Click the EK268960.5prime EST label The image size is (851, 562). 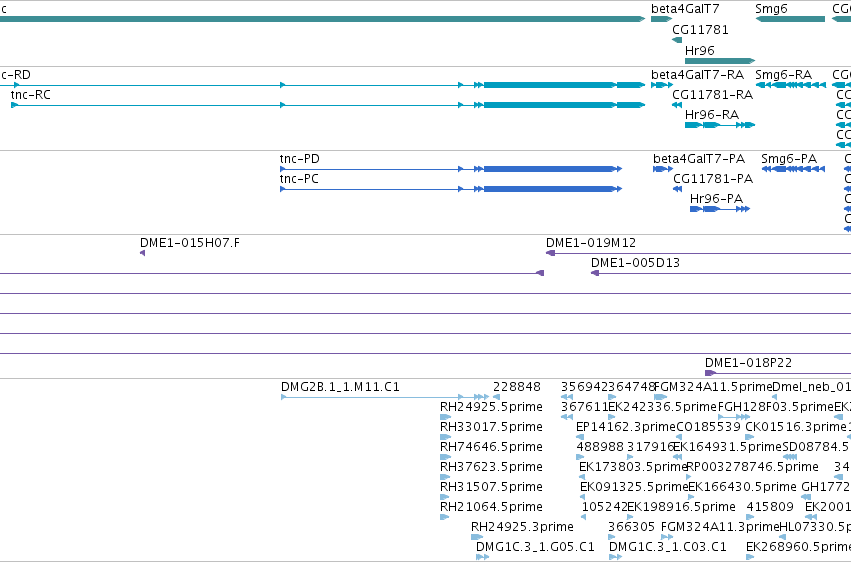pyautogui.click(x=798, y=547)
